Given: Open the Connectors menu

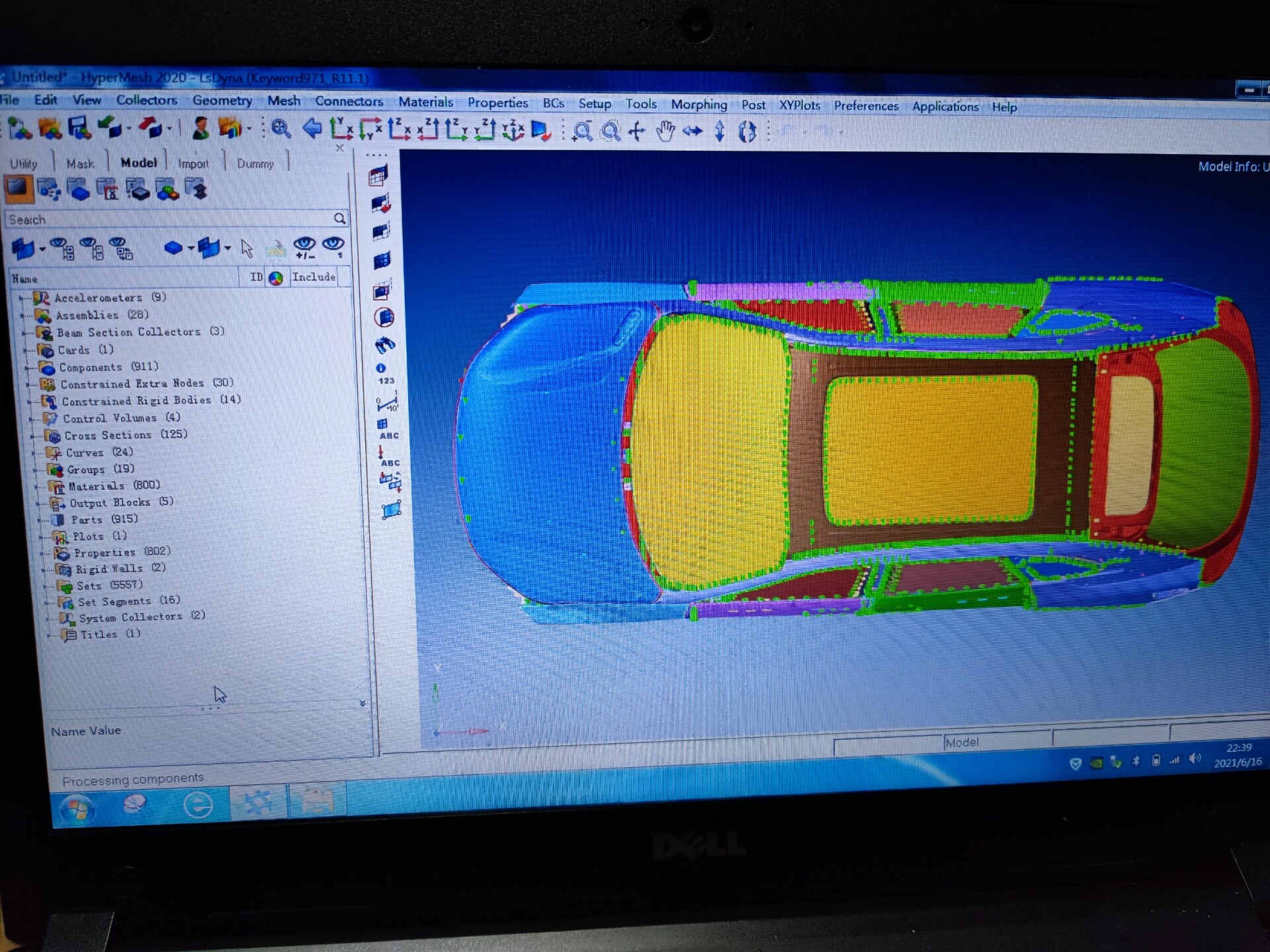Looking at the screenshot, I should pyautogui.click(x=349, y=101).
